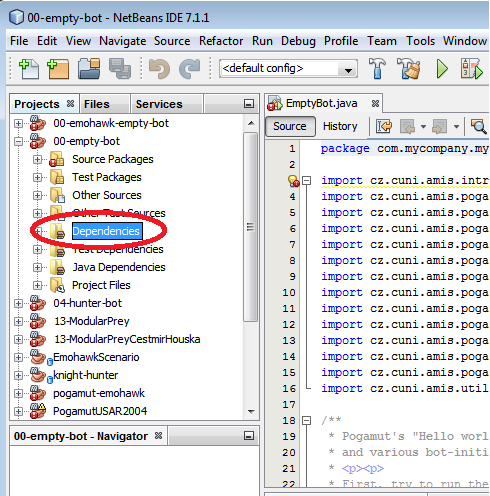Click the editor Back navigation icon
The image size is (490, 496).
408,127
